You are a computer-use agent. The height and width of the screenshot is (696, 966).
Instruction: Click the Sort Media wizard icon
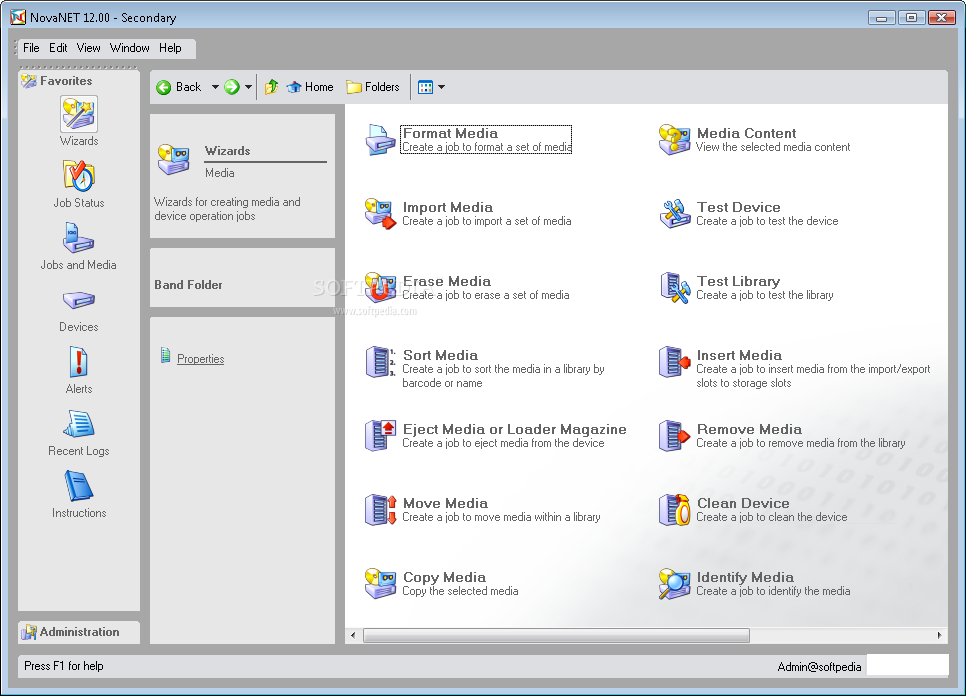coord(380,362)
